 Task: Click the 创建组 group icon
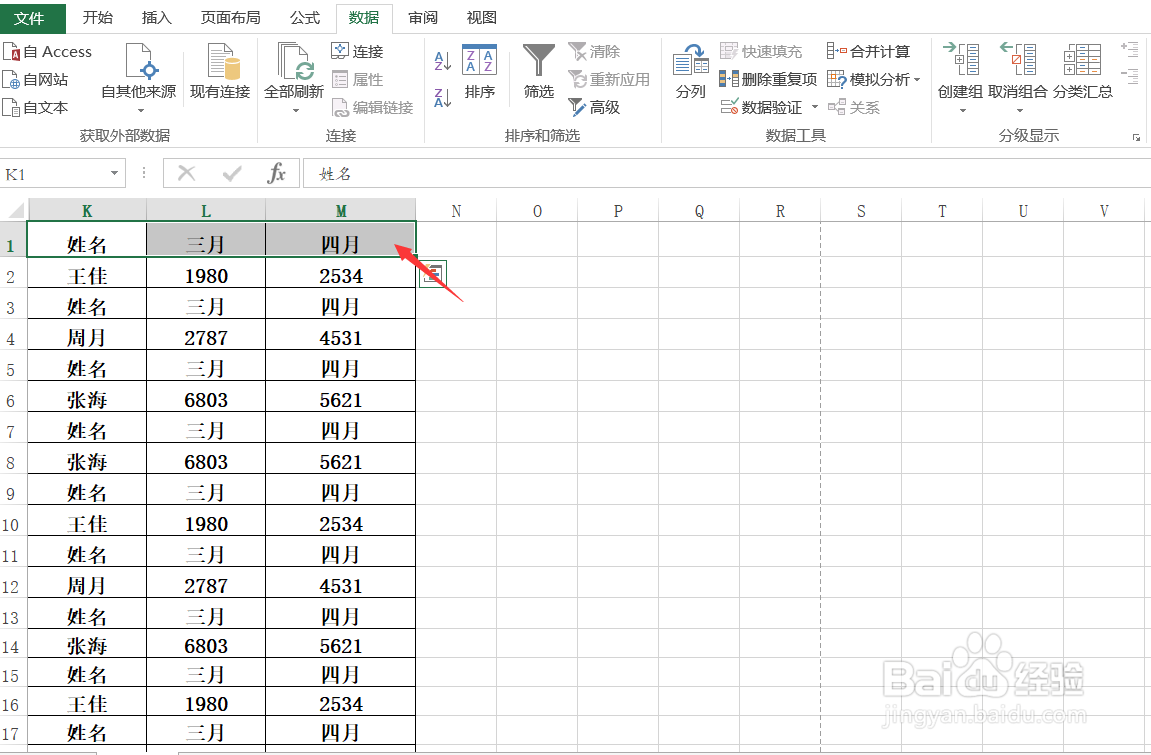coord(960,60)
